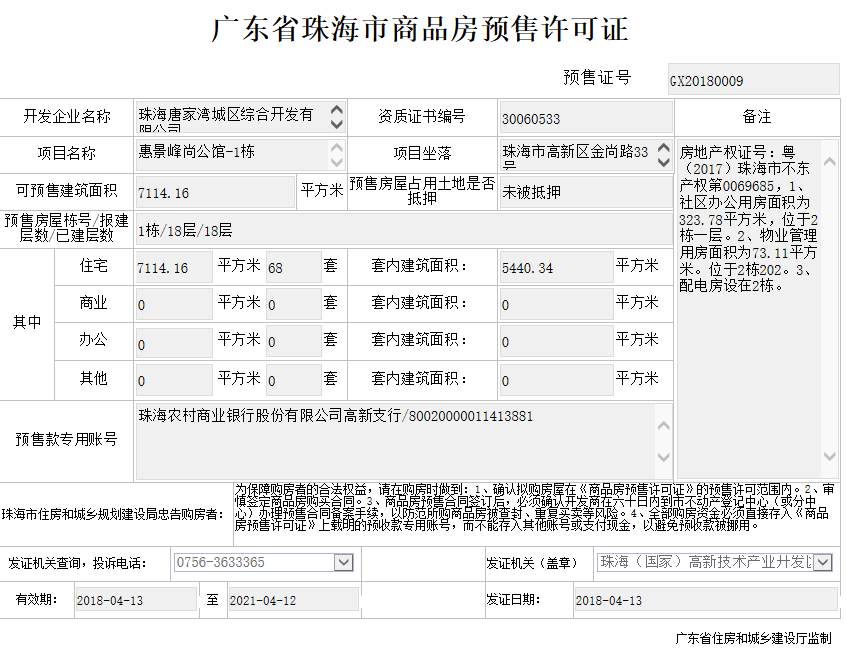
Task: Click the up arrow in 预售款专用账号 box
Action: [662, 425]
